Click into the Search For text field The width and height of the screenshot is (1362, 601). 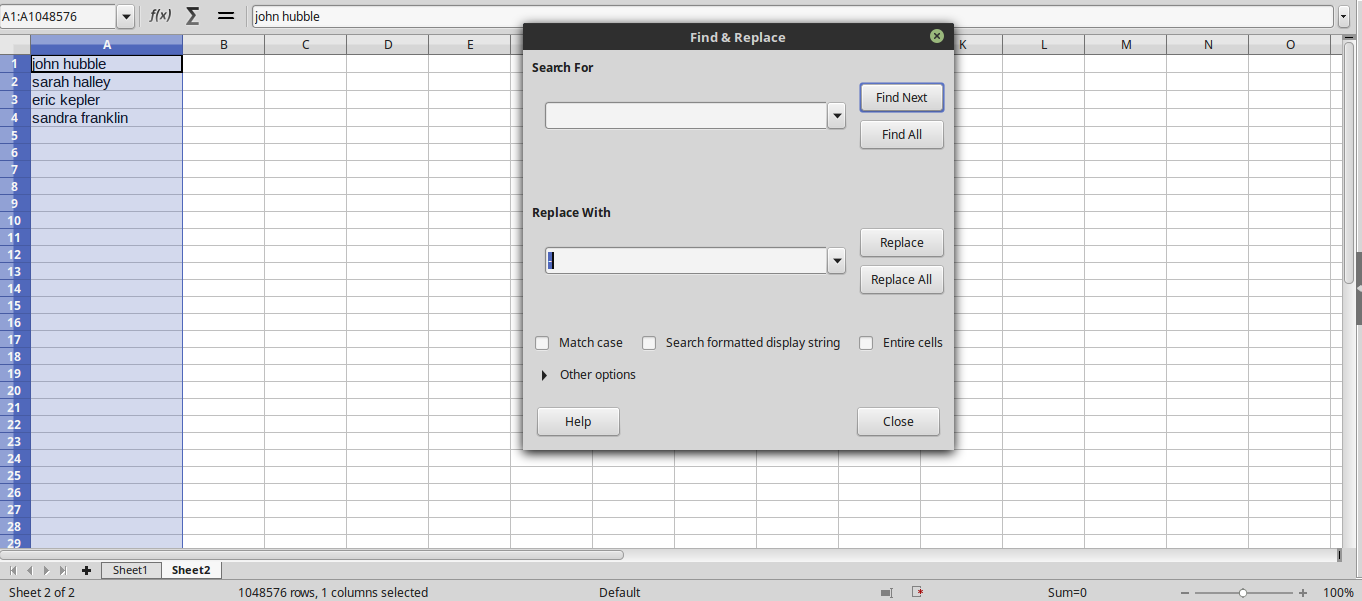tap(685, 116)
